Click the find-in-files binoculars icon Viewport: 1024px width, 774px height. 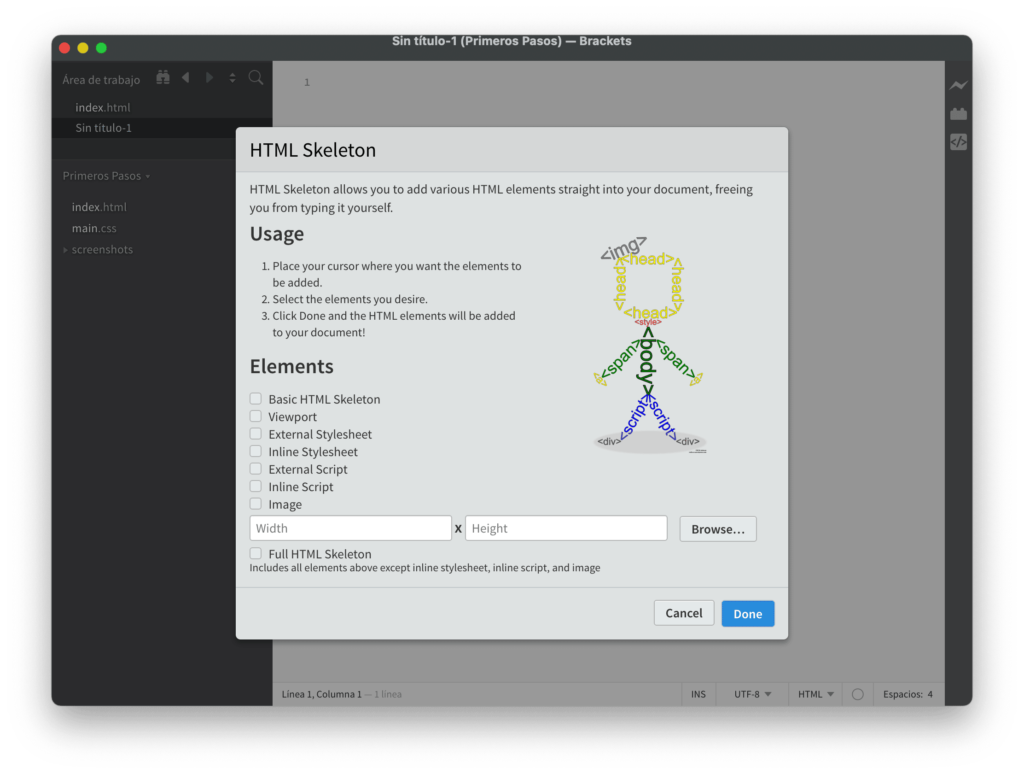(x=162, y=77)
